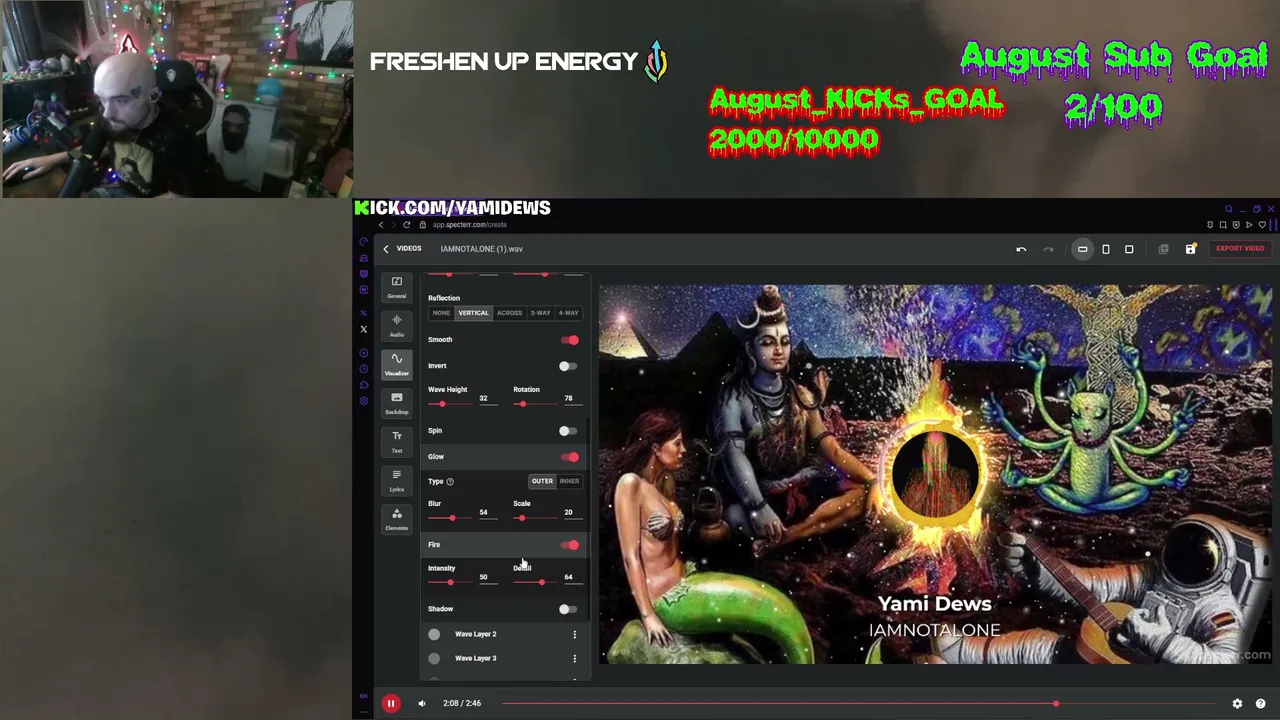Undo the last change
The height and width of the screenshot is (720, 1280).
tap(1021, 249)
